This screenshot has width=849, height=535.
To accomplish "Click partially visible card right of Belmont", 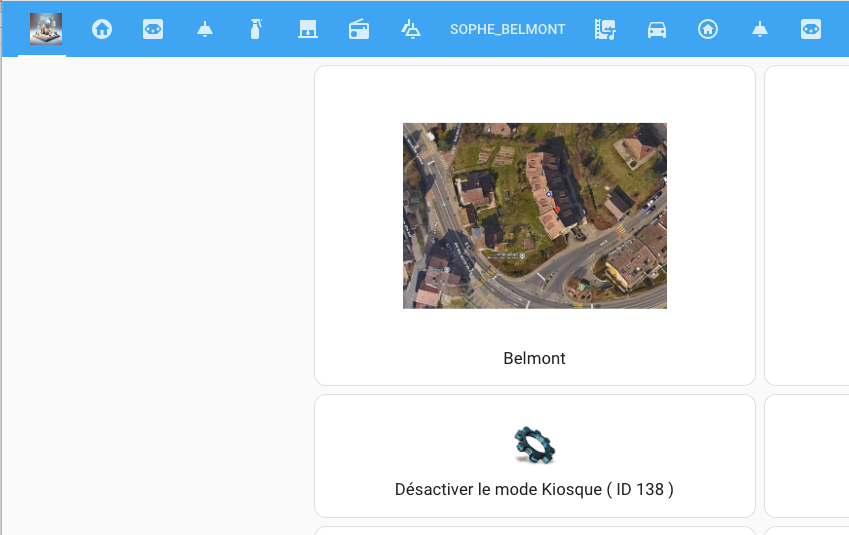I will pyautogui.click(x=807, y=225).
